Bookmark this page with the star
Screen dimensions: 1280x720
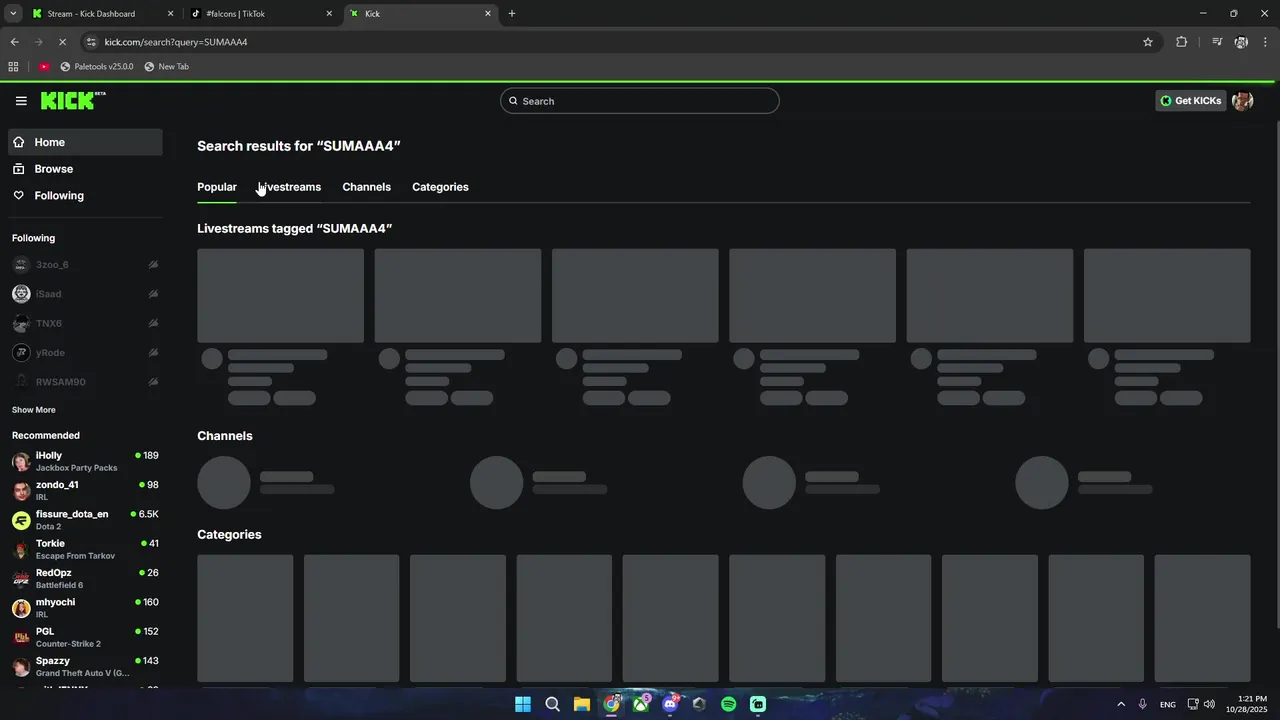(1148, 42)
